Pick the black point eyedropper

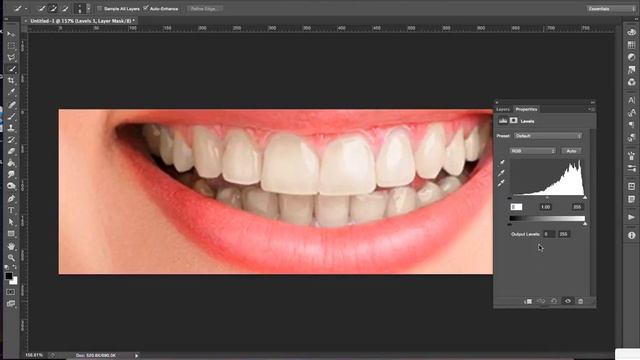pos(502,162)
